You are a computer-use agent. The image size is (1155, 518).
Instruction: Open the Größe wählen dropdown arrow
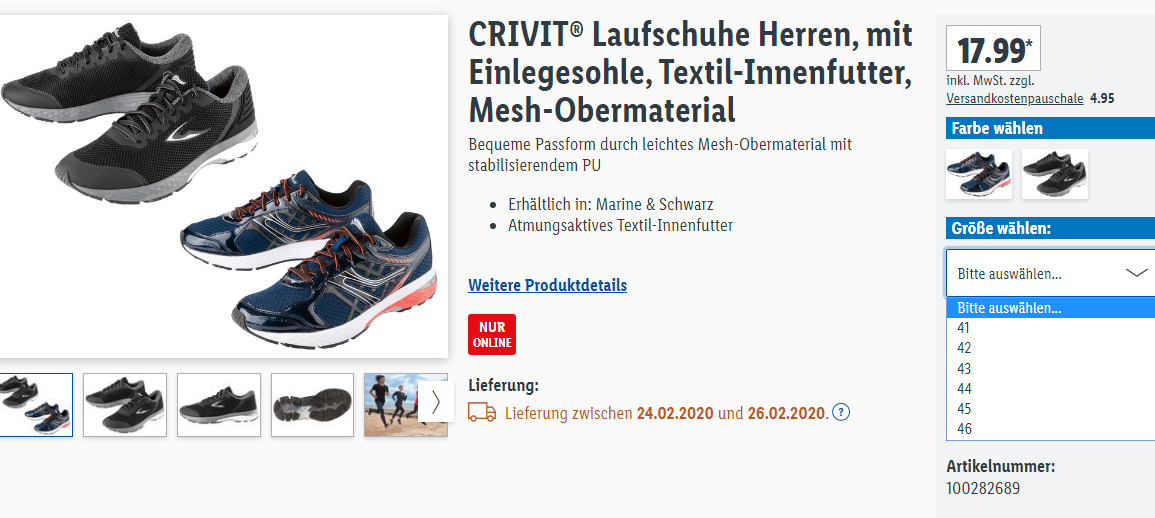click(1137, 273)
